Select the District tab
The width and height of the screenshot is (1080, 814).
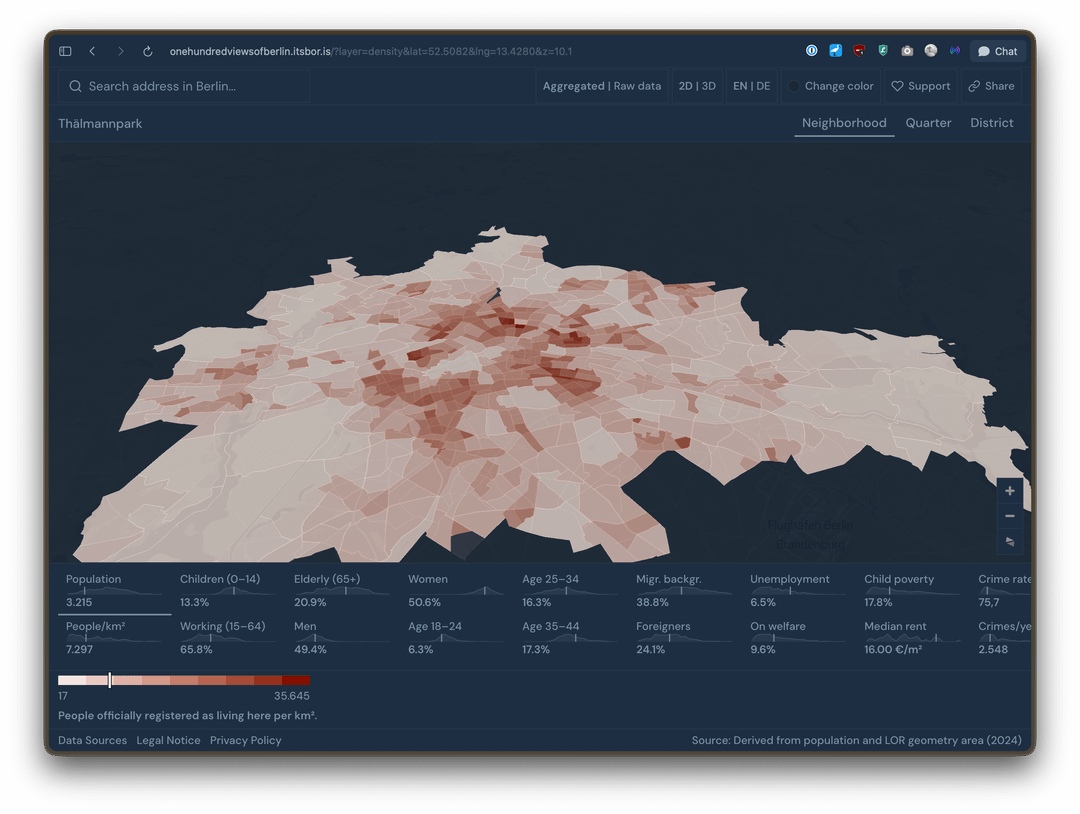click(x=991, y=123)
